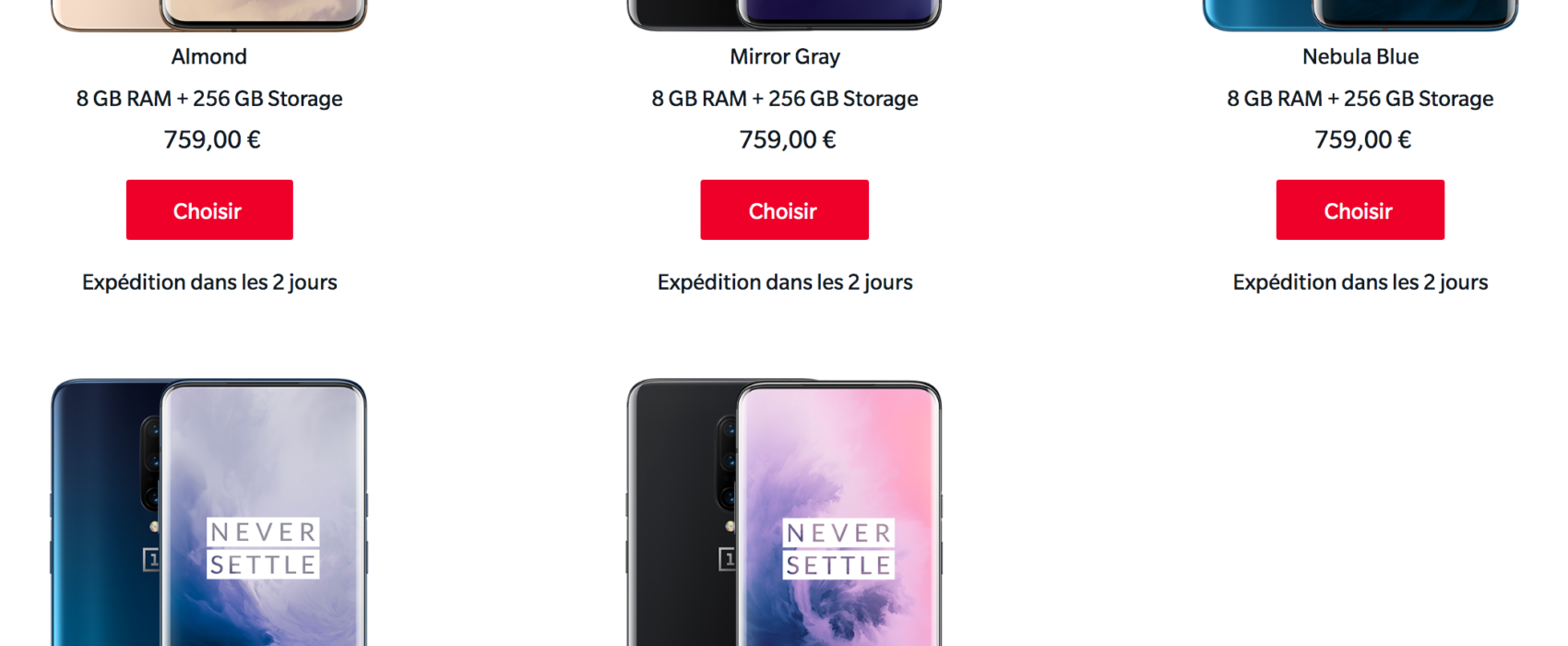Choose the Almond phone variant

(209, 209)
